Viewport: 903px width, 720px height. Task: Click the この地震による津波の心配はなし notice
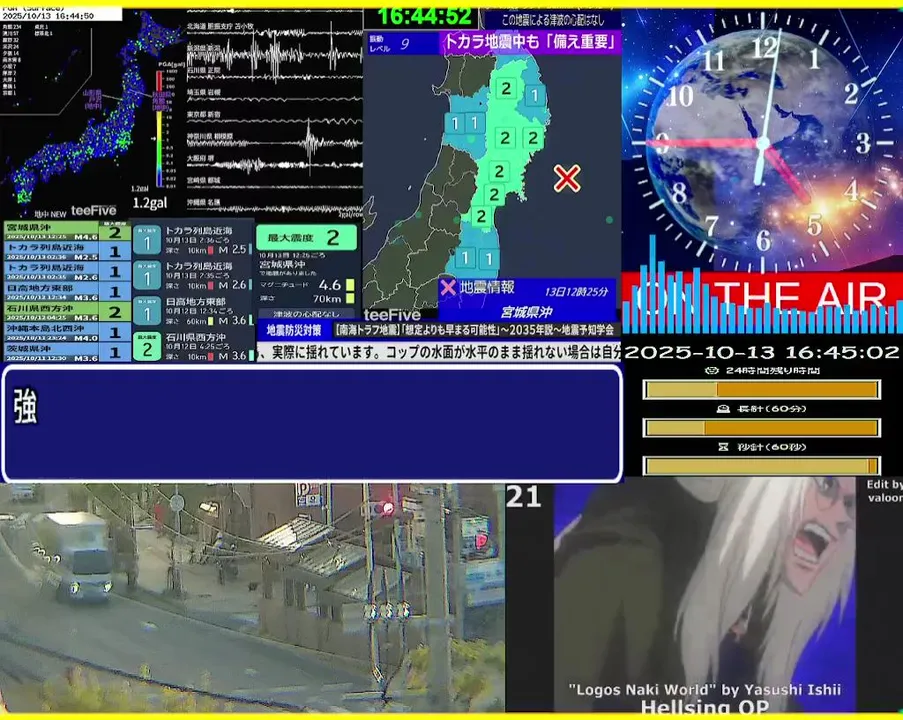(553, 20)
